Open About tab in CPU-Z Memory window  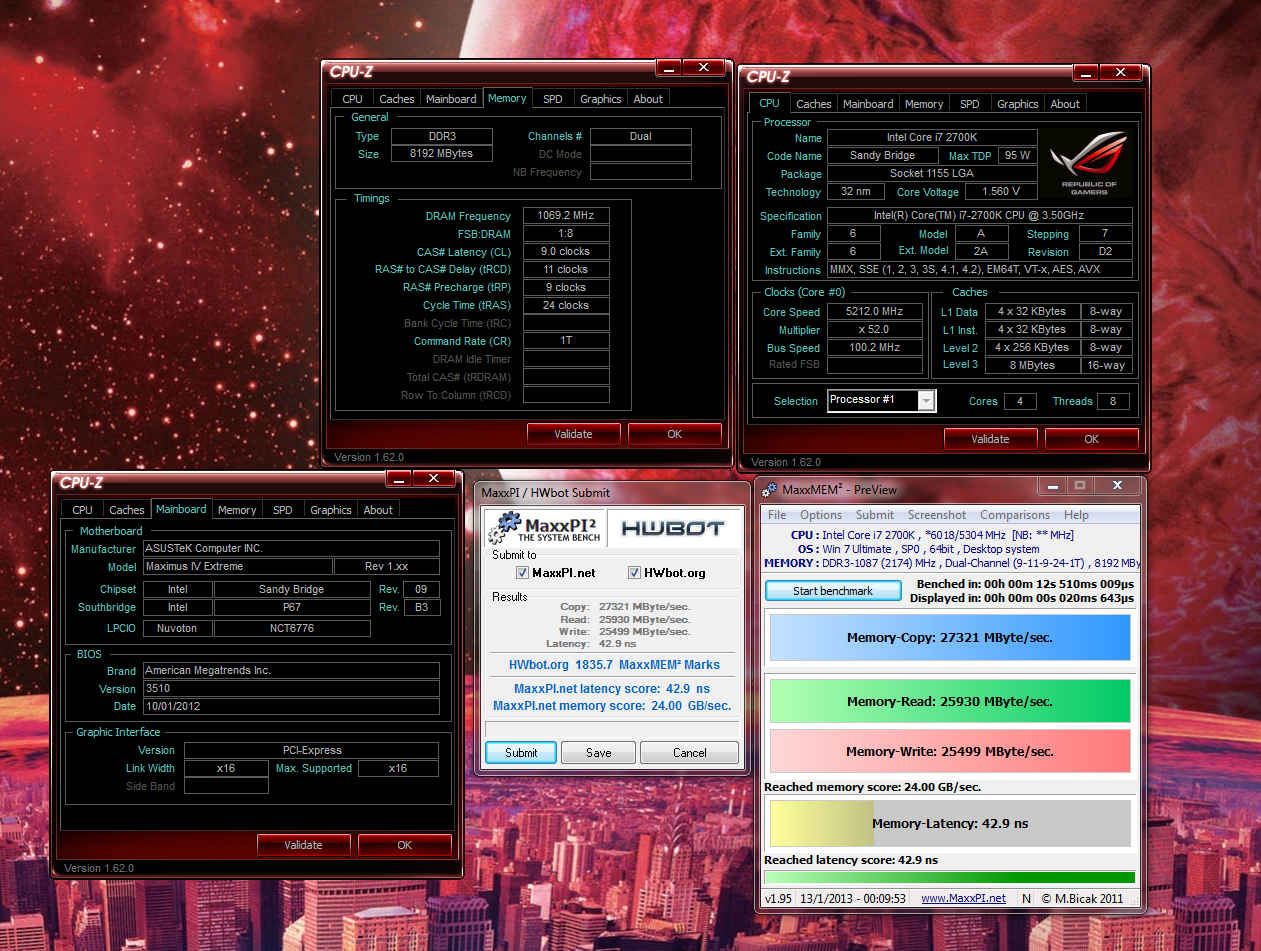648,99
